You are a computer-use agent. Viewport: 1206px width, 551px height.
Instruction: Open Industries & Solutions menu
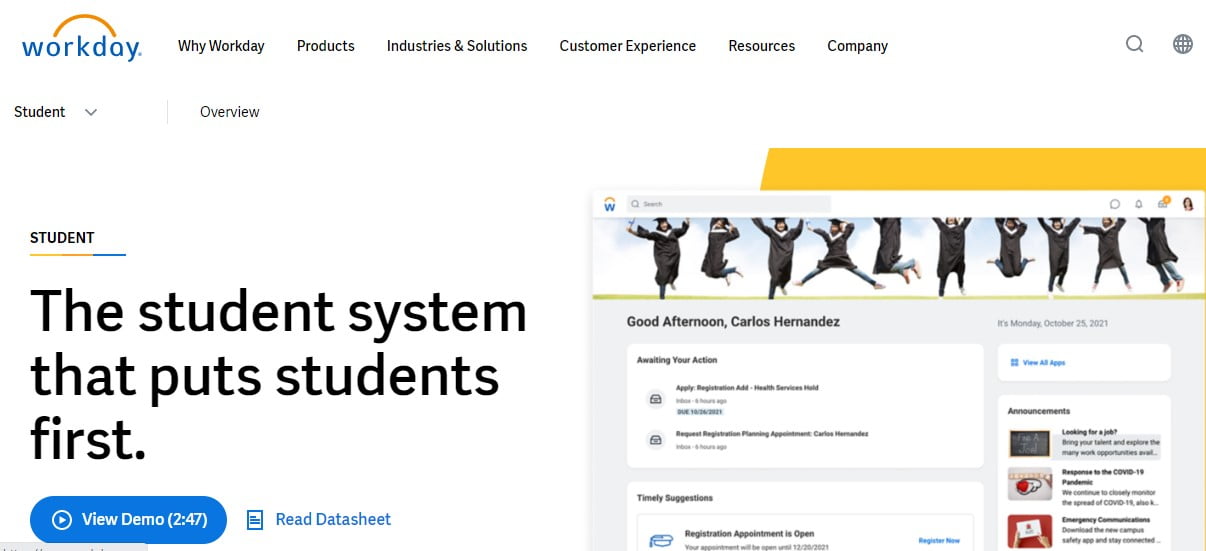[457, 46]
